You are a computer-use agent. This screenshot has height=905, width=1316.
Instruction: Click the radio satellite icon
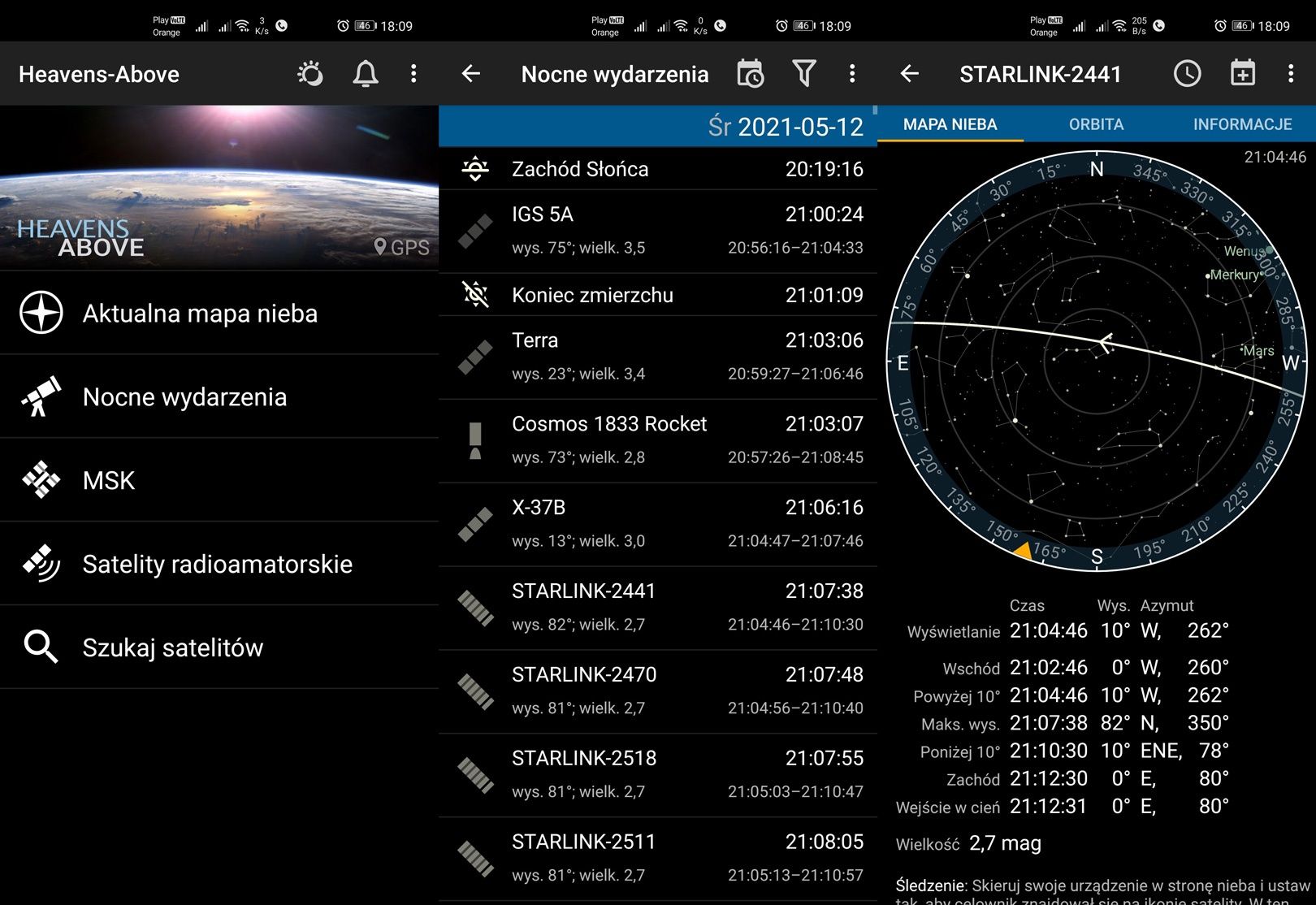tap(41, 564)
